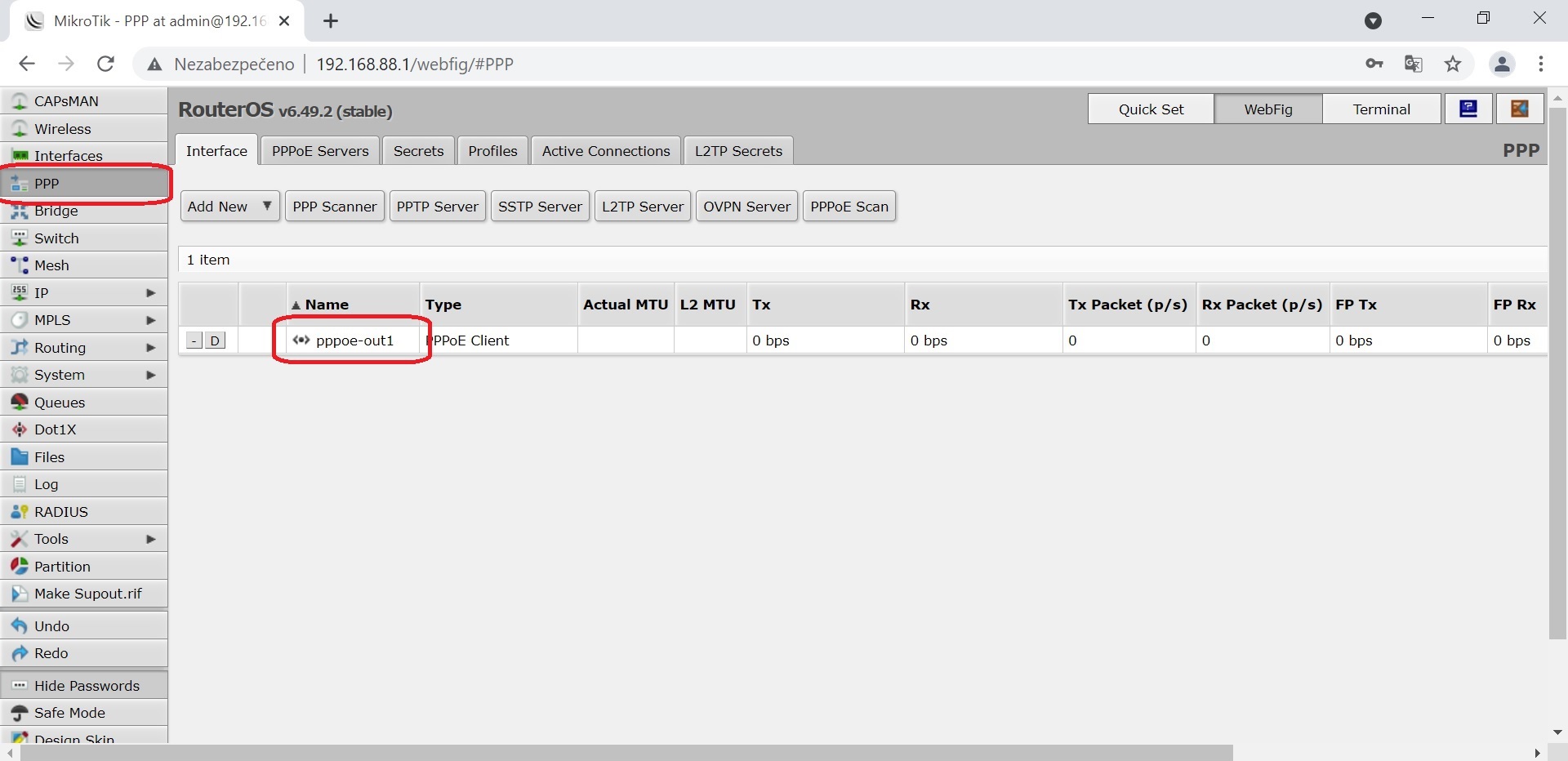Open the Queues section
The width and height of the screenshot is (1568, 761).
[84, 403]
